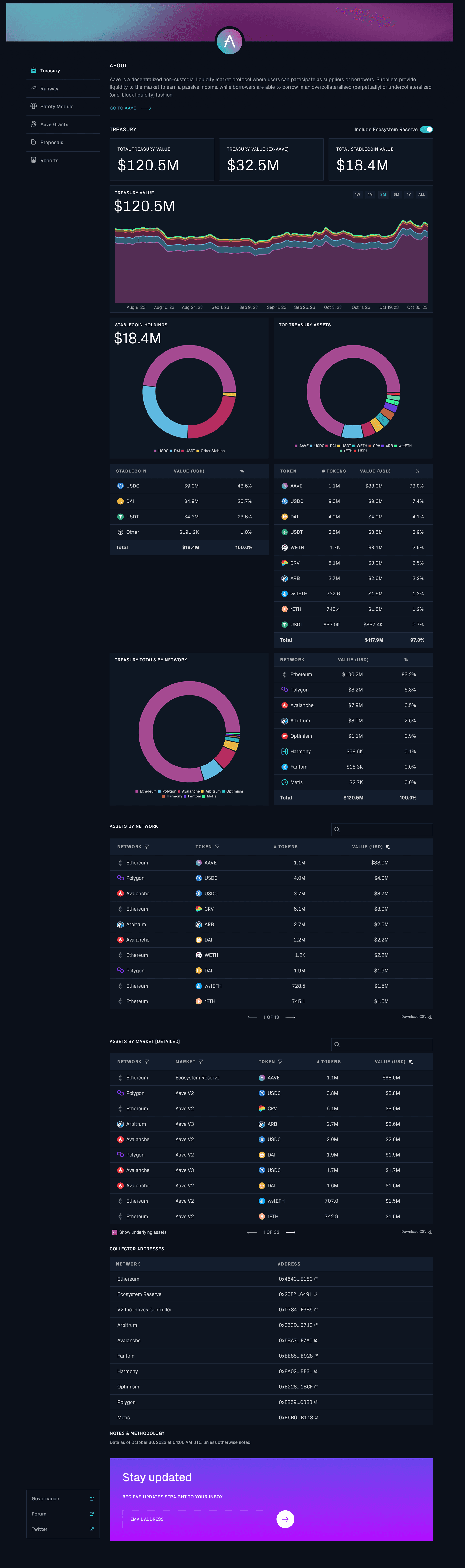This screenshot has height=1568, width=465.
Task: Go to next page of Assets by Market
Action: 290,1232
